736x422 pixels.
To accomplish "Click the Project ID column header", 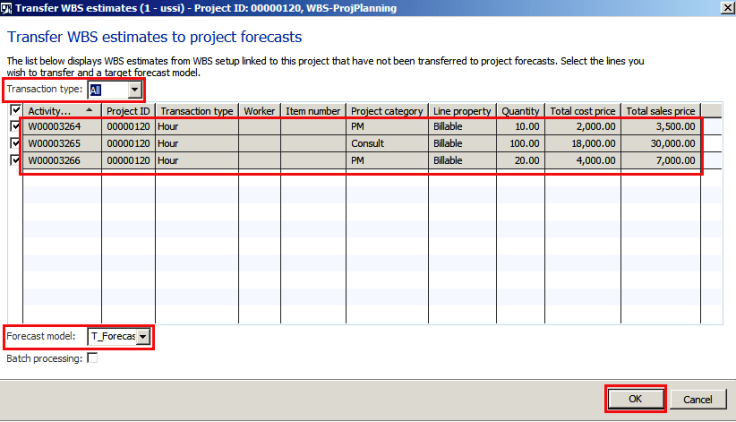I will point(128,111).
